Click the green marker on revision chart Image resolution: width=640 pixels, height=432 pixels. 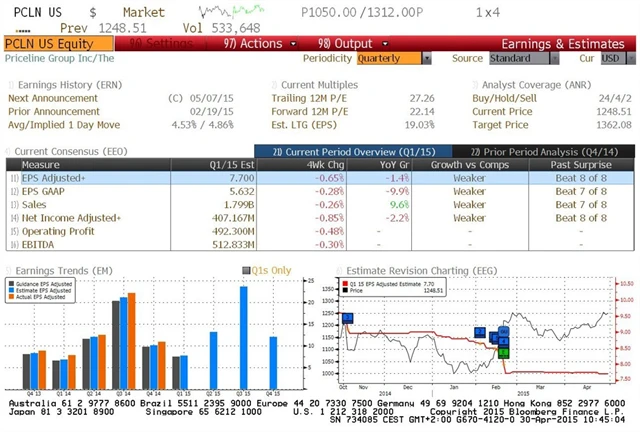tap(503, 352)
